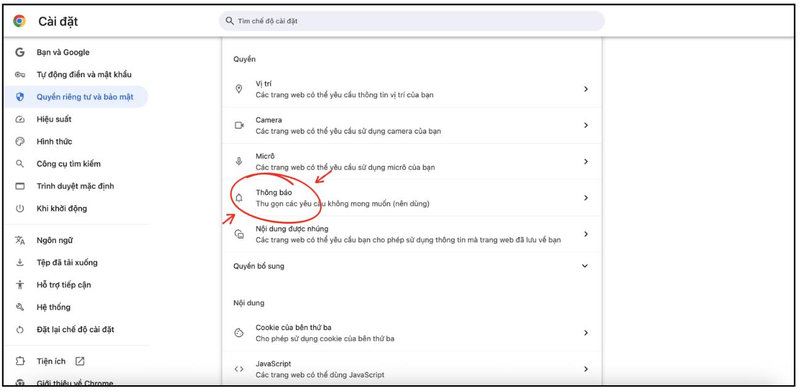Click the cookie icon for Cookie của bên thứ ba
Screen dimensions: 800x392
[239, 333]
